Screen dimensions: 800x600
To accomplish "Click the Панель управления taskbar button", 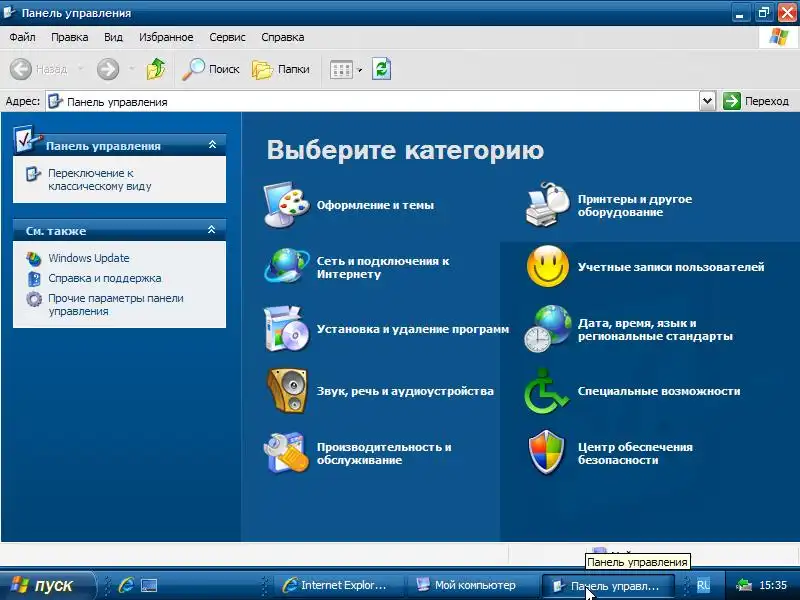I will pos(608,586).
